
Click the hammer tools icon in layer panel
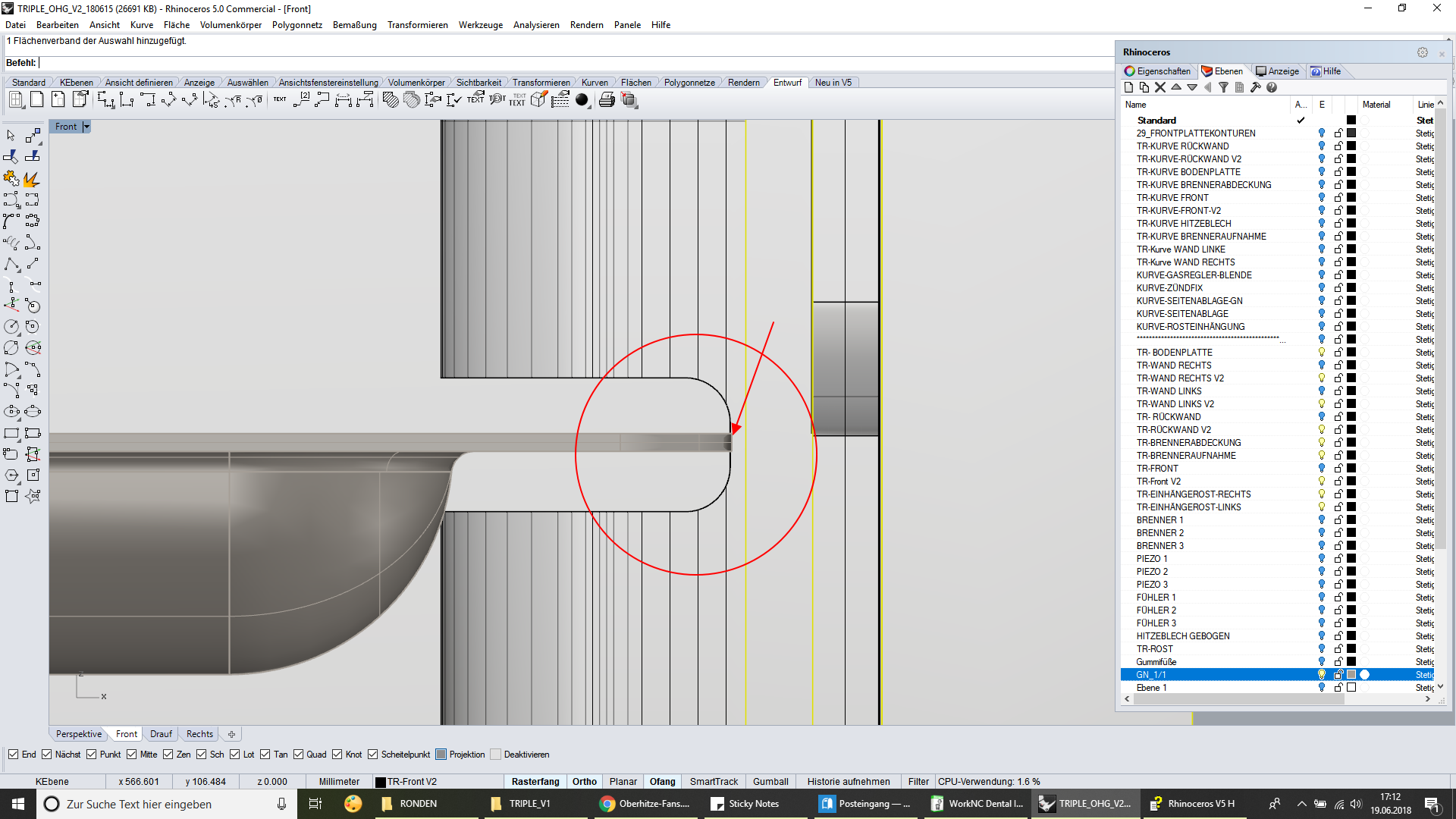point(1255,88)
